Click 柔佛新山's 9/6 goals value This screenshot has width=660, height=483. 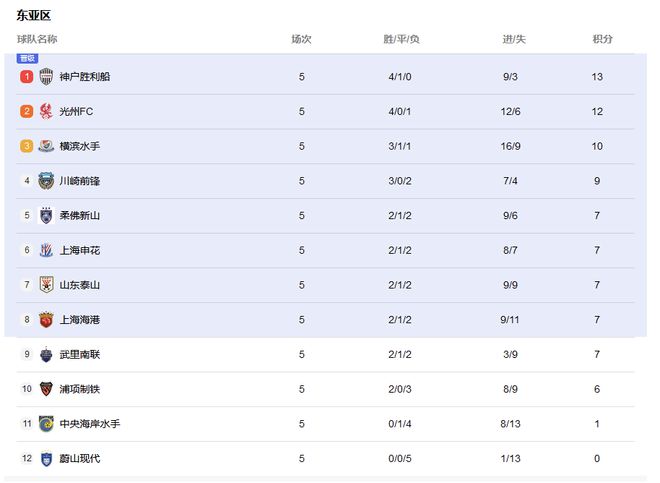(x=511, y=215)
